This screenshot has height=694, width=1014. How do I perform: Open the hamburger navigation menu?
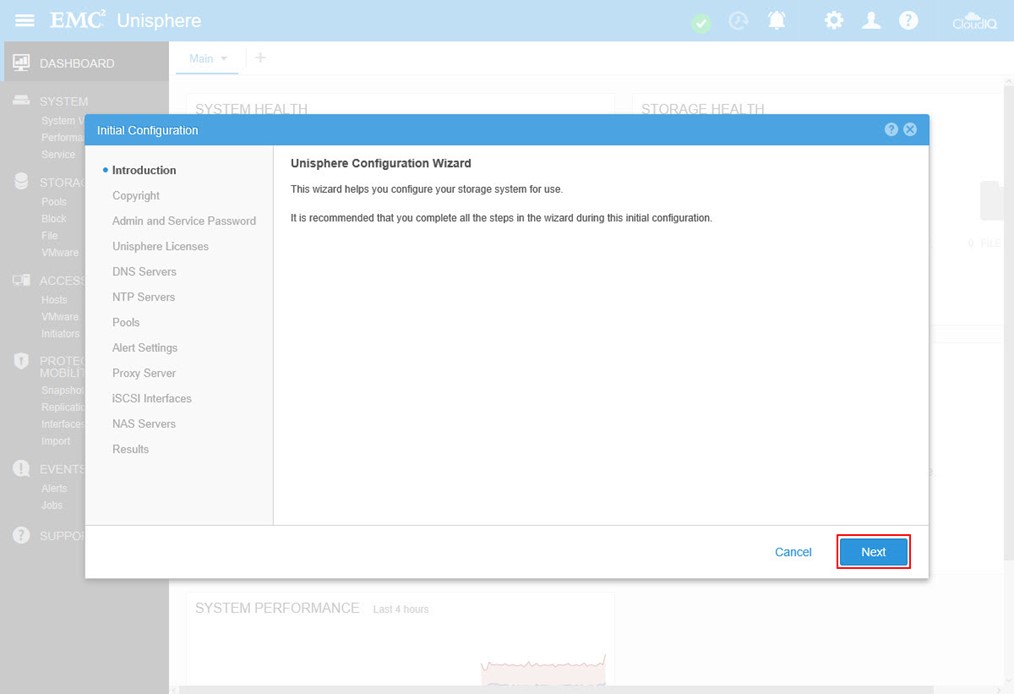(x=25, y=21)
